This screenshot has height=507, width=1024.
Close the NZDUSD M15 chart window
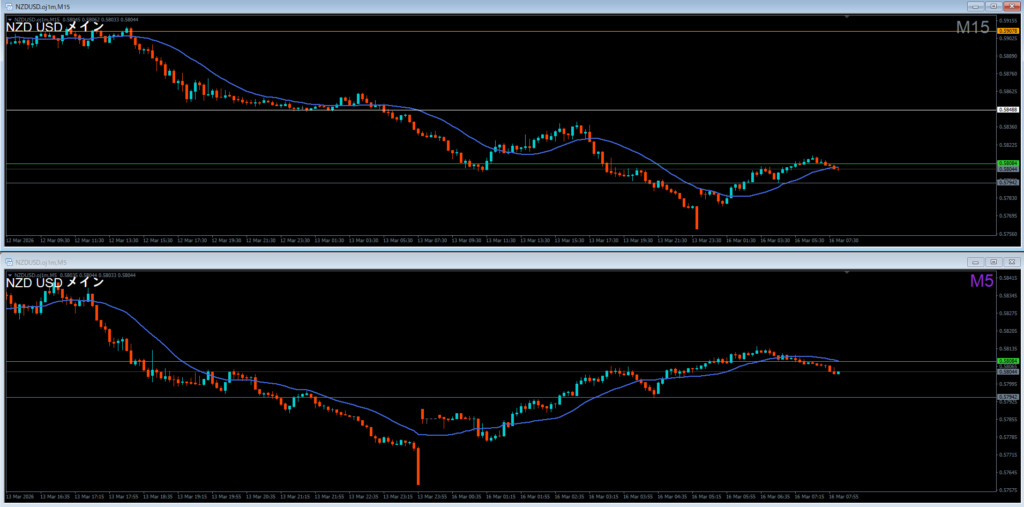tap(1010, 7)
